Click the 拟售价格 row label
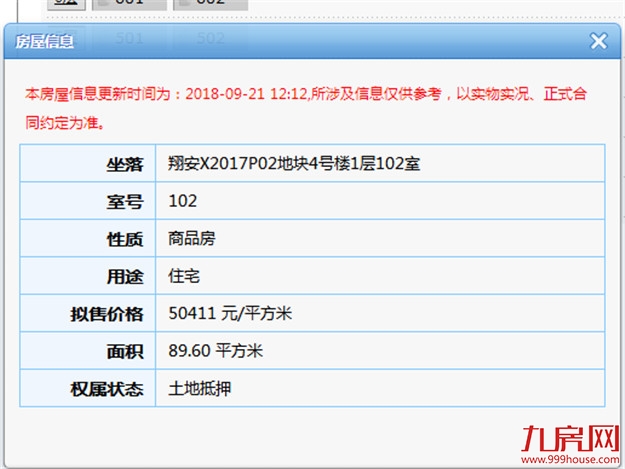625x469 pixels. point(107,314)
